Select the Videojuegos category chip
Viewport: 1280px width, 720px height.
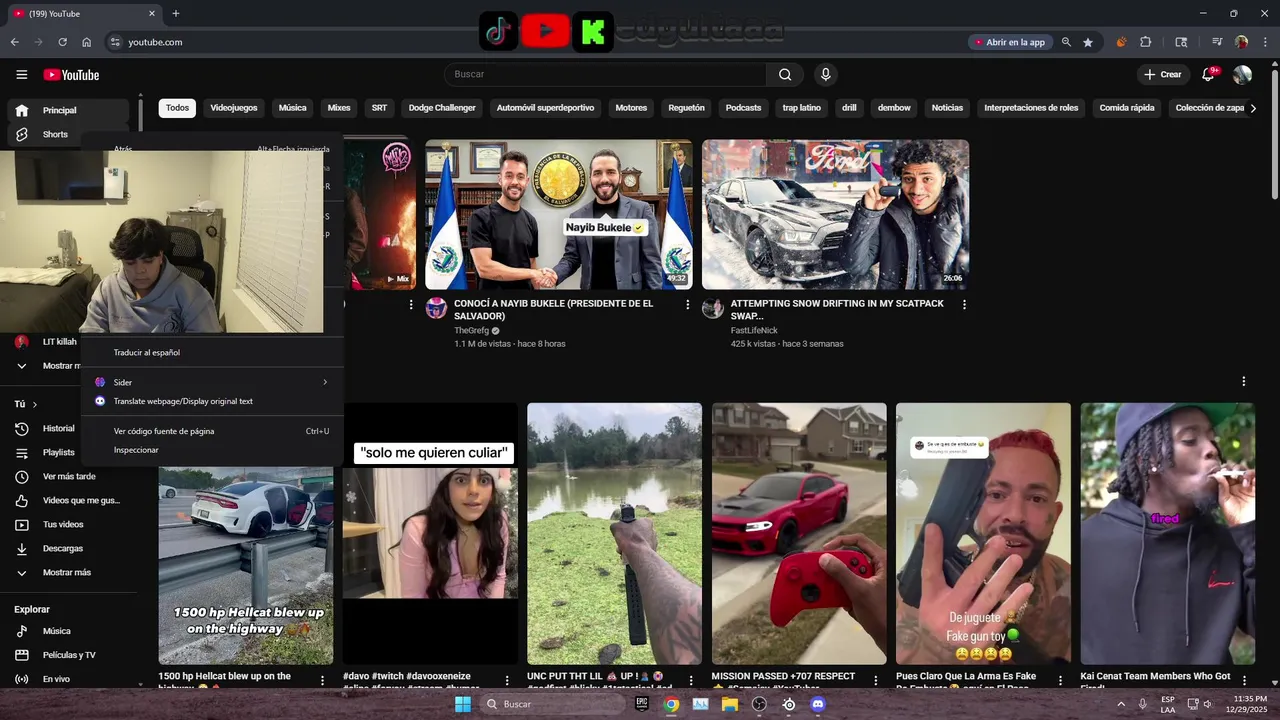(234, 108)
